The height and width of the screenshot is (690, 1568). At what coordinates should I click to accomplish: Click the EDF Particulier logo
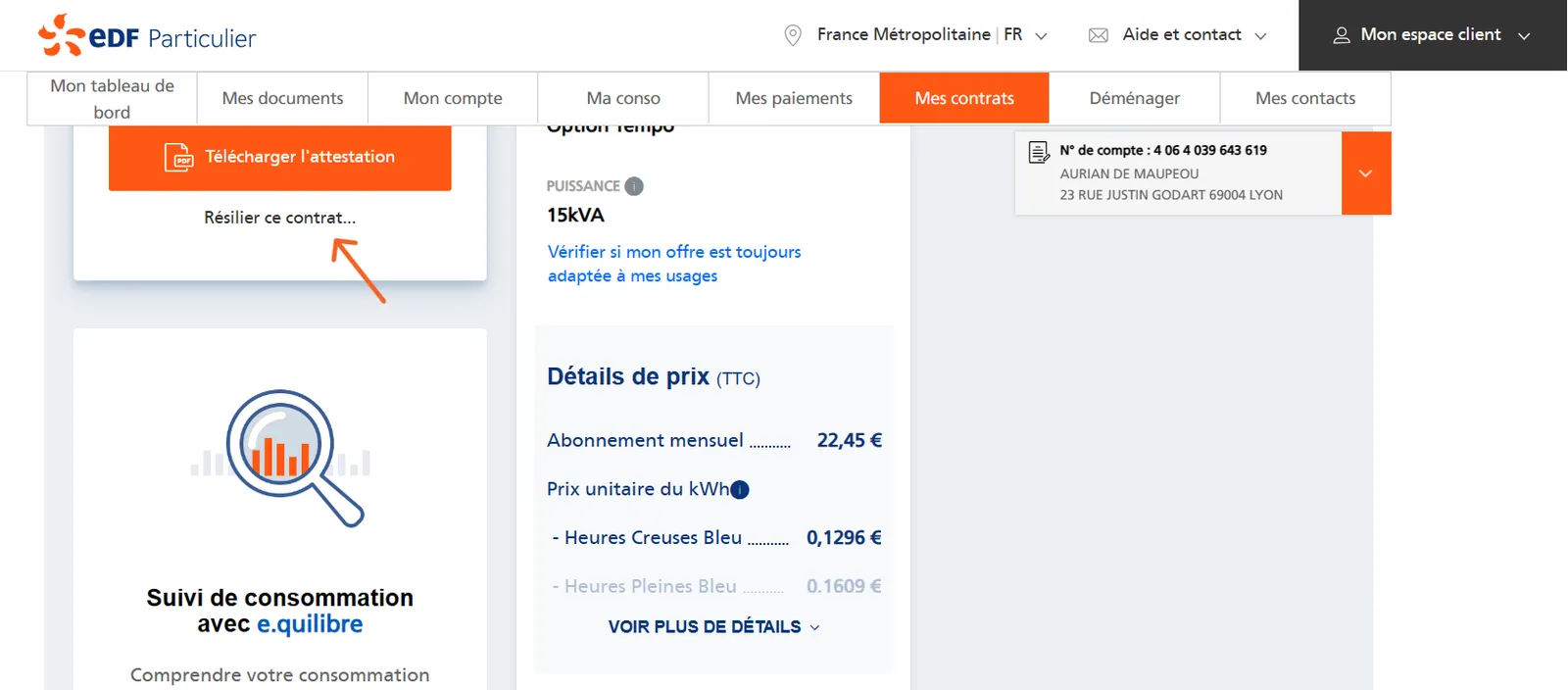147,36
